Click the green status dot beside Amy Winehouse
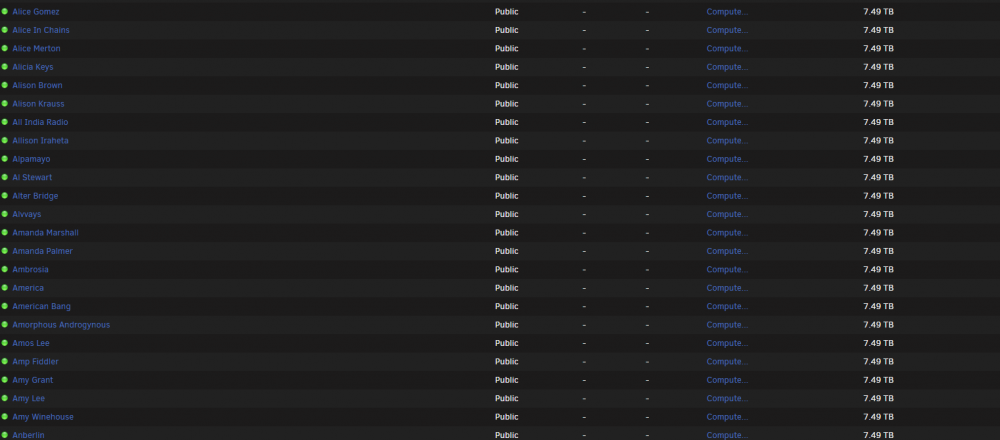The height and width of the screenshot is (440, 1000). click(x=4, y=416)
